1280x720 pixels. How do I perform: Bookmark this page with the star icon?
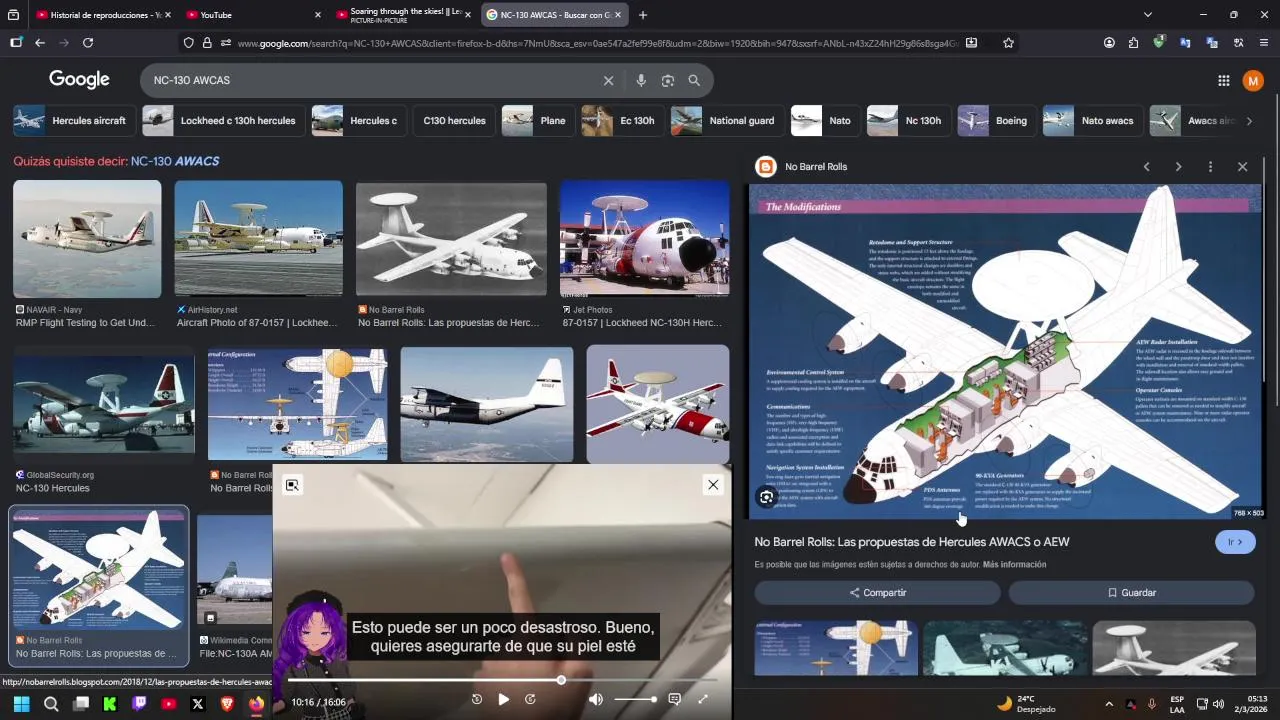tap(1008, 43)
